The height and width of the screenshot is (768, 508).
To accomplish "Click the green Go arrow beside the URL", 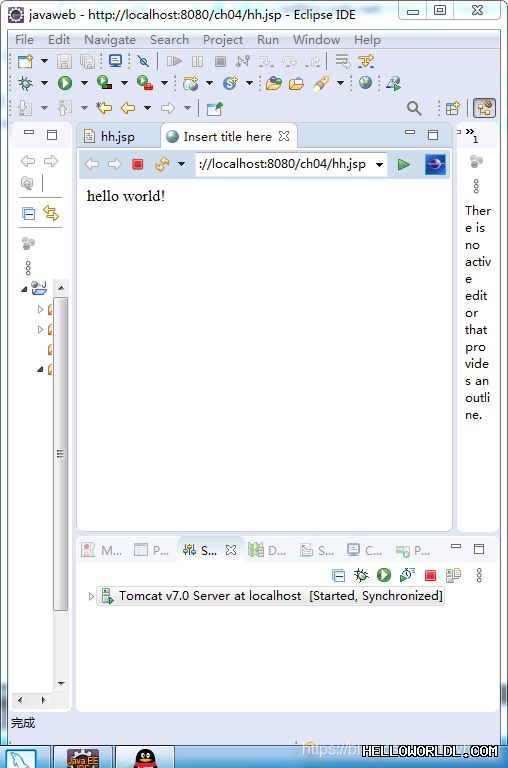I will (x=404, y=164).
